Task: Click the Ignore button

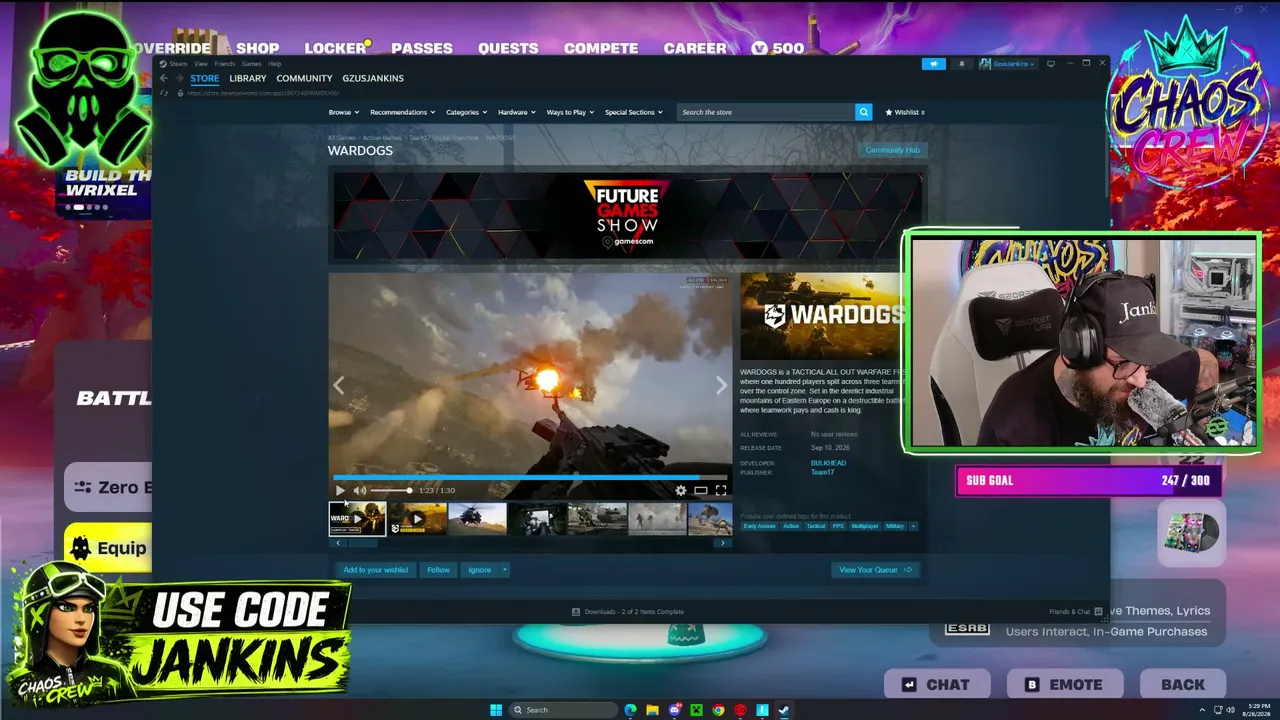Action: click(x=480, y=570)
